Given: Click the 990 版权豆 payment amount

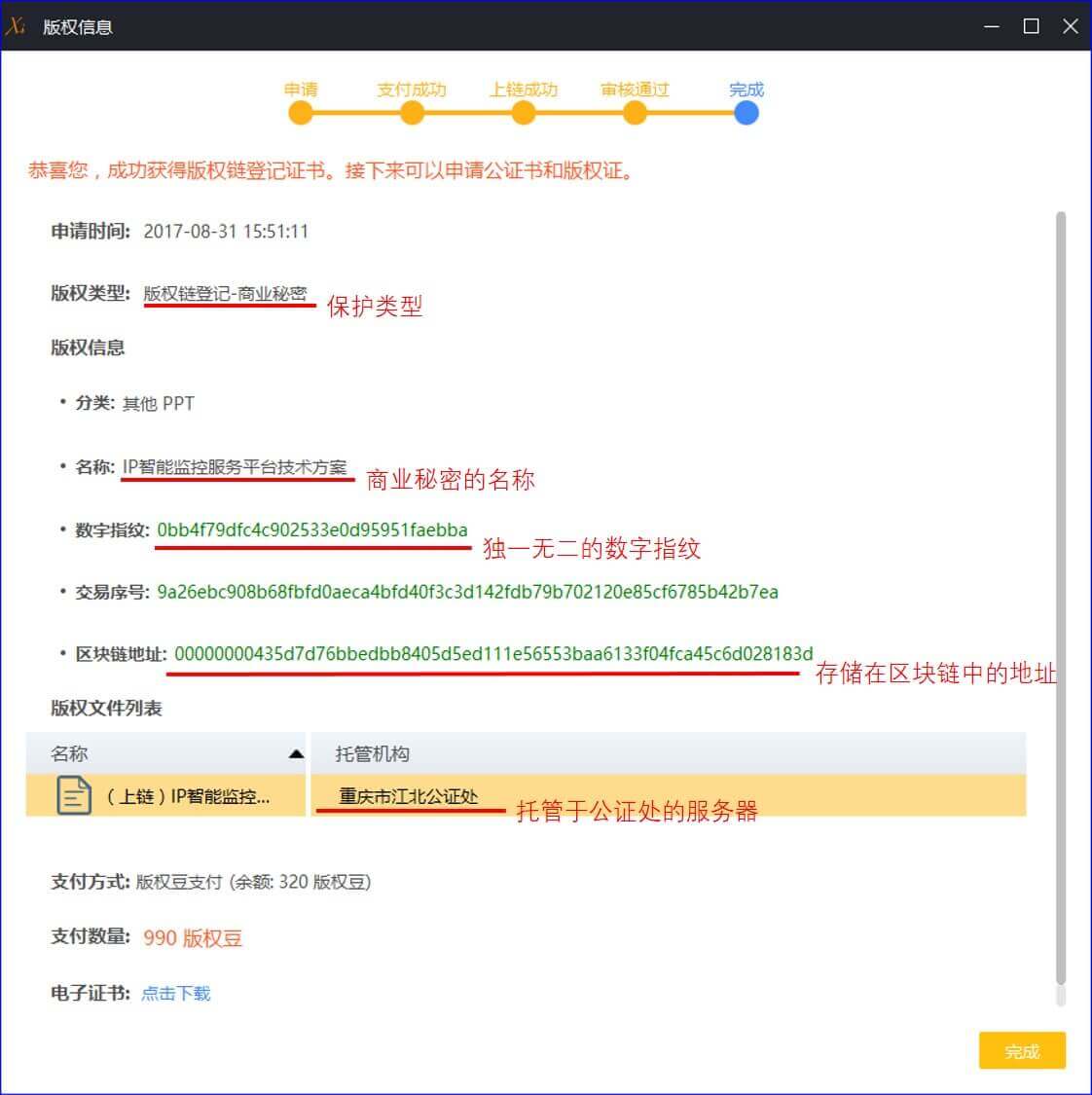Looking at the screenshot, I should point(193,938).
